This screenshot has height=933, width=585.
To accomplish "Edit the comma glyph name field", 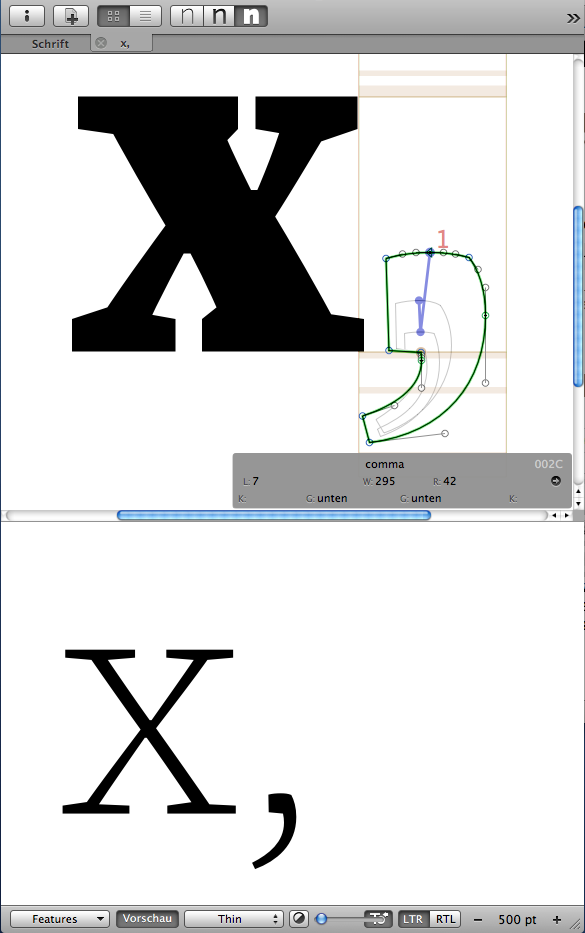I will click(x=384, y=464).
